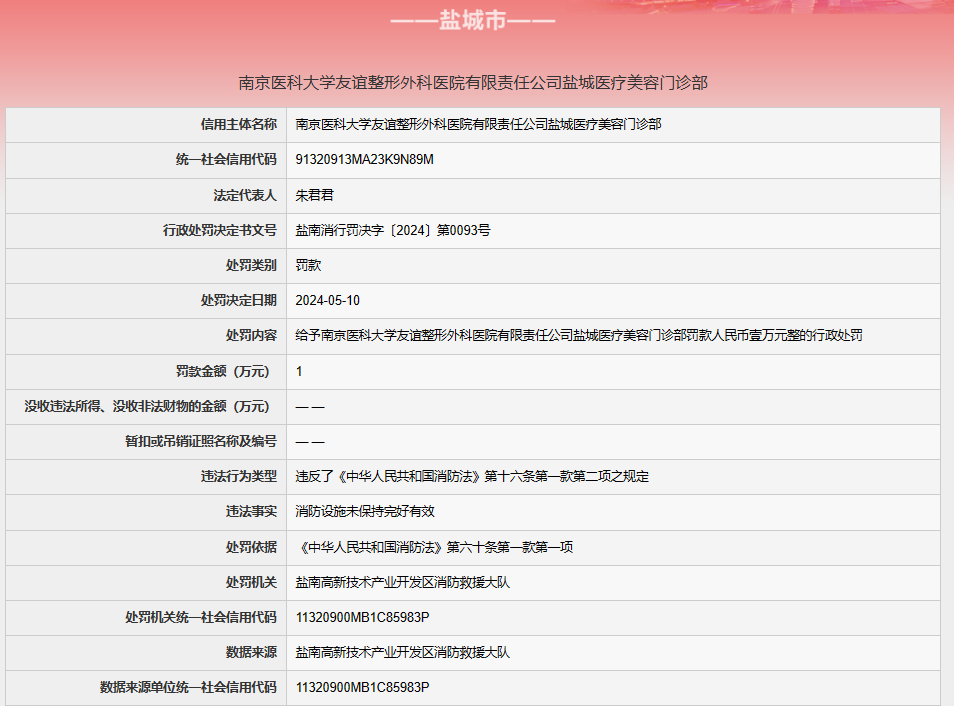954x711 pixels.
Task: Select the fine amount value 1
Action: pos(299,372)
